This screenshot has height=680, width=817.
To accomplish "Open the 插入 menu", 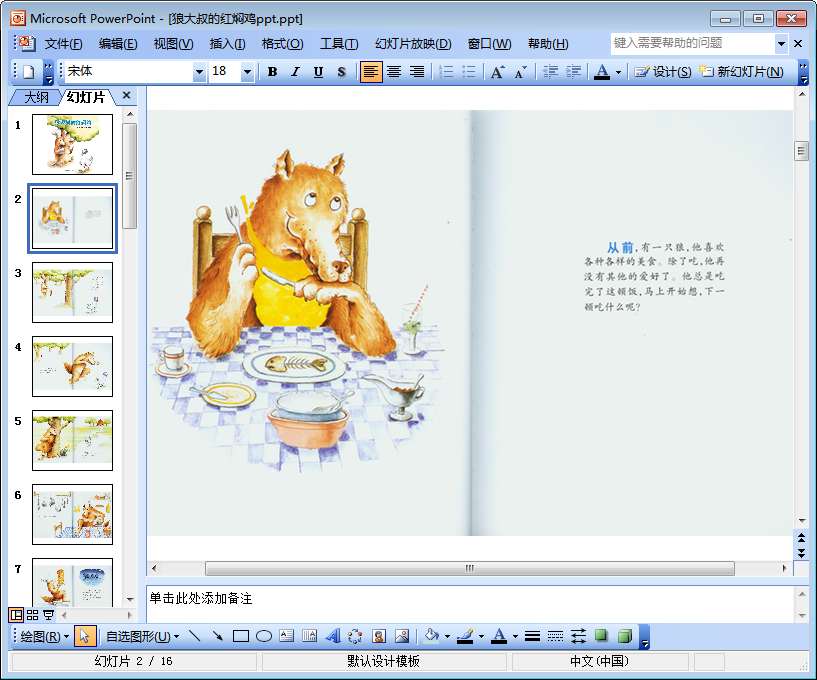I will pyautogui.click(x=227, y=44).
